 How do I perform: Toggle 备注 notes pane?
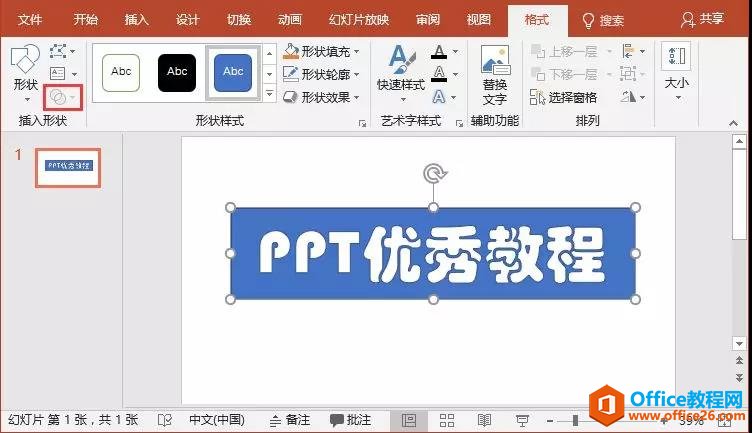[290, 421]
